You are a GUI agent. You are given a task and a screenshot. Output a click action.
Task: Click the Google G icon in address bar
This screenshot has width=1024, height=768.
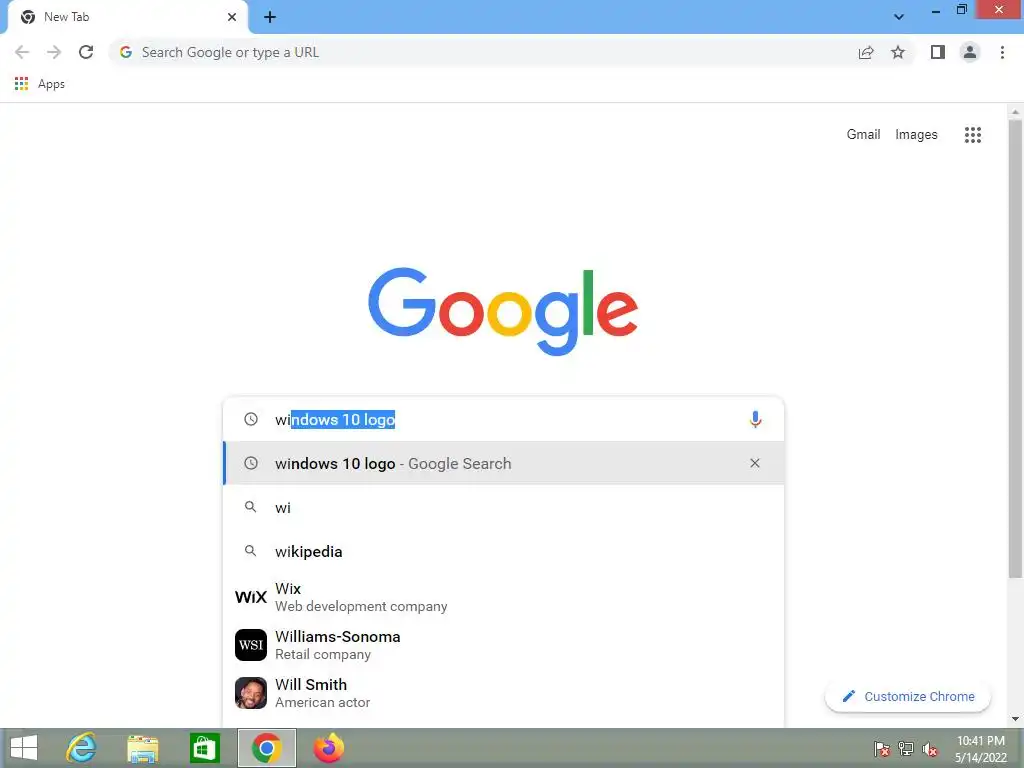[x=126, y=52]
